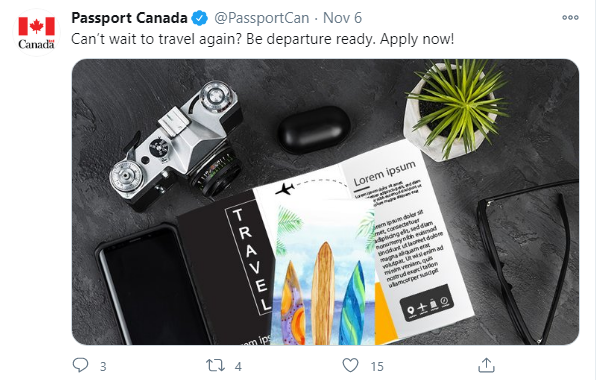Click the reply speech bubble icon
The height and width of the screenshot is (380, 596).
tap(80, 365)
